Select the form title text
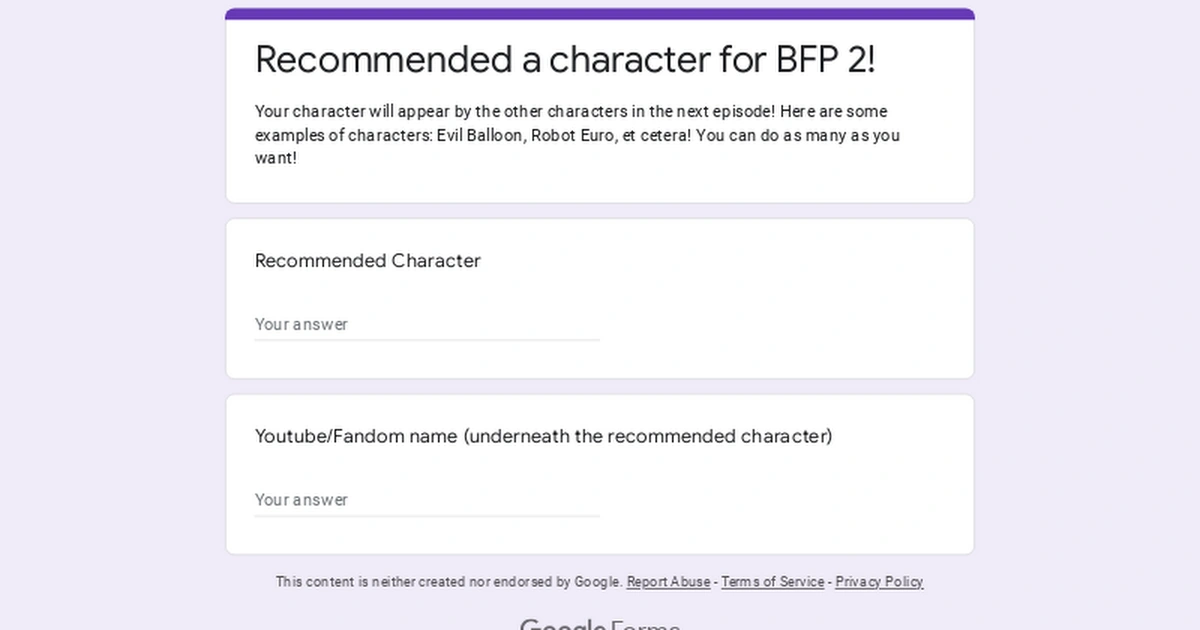This screenshot has width=1200, height=630. [x=565, y=59]
